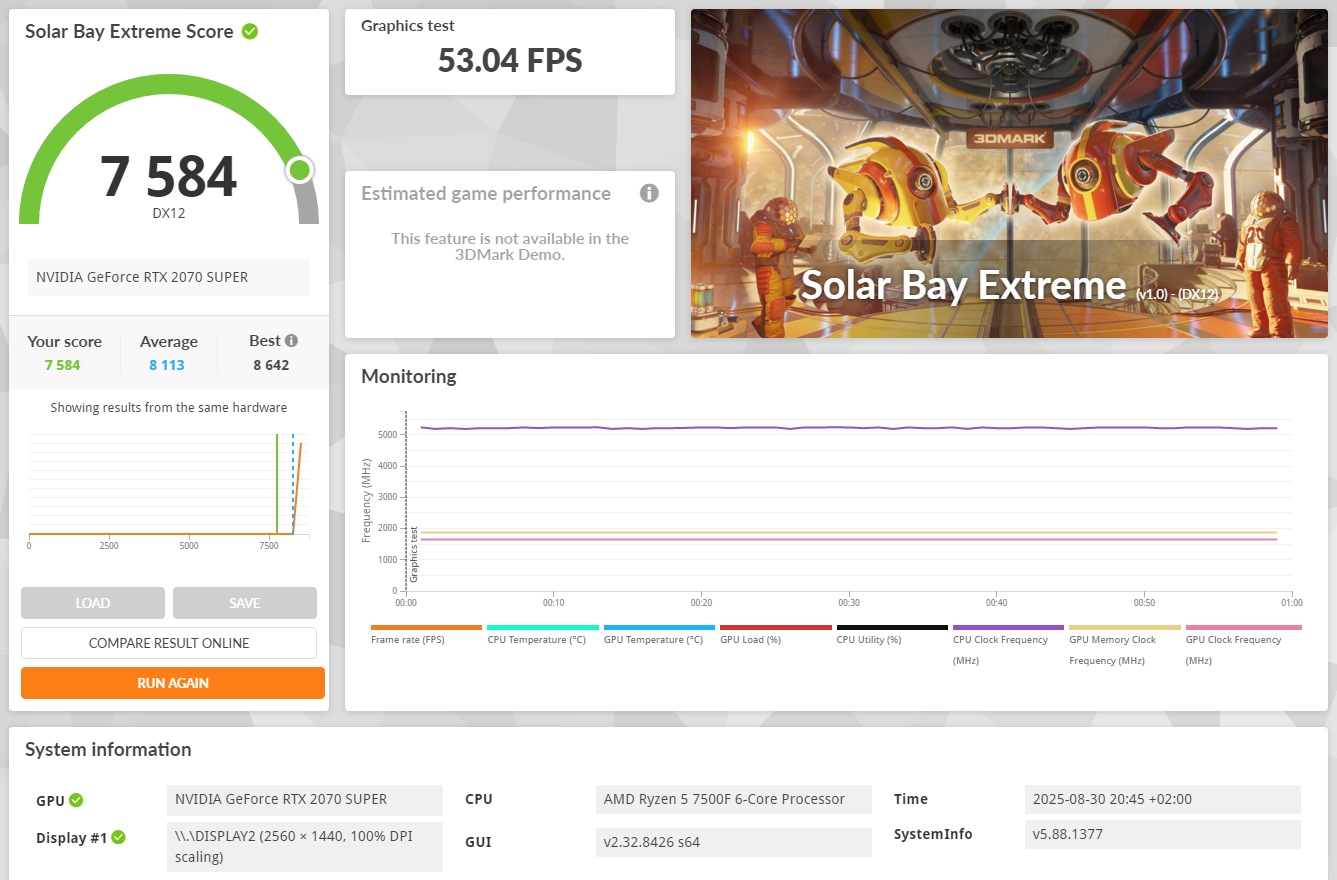Viewport: 1337px width, 880px height.
Task: Toggle GPU Load (%) legend entry
Action: (x=750, y=639)
